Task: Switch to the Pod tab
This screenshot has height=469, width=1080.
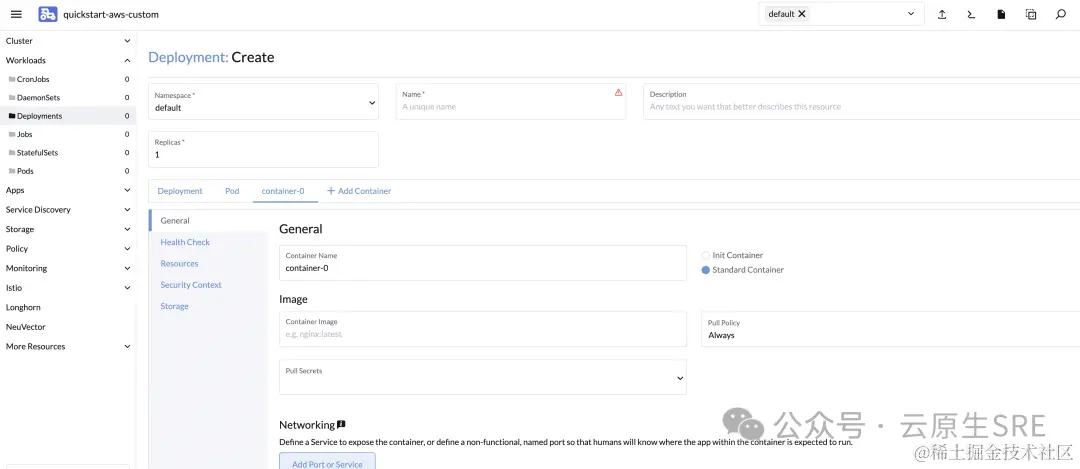Action: coord(232,191)
